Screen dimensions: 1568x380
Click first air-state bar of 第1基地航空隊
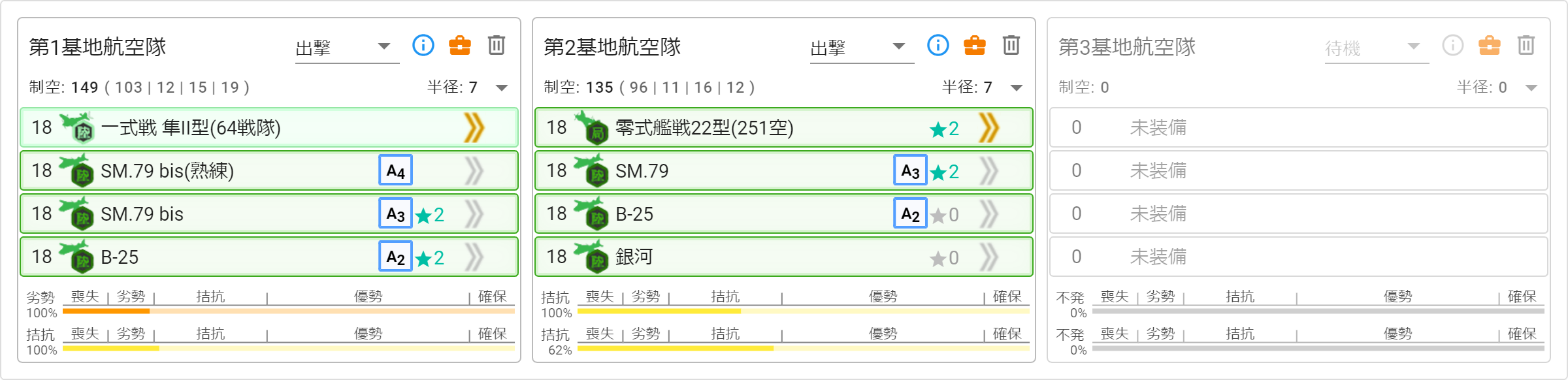289,311
